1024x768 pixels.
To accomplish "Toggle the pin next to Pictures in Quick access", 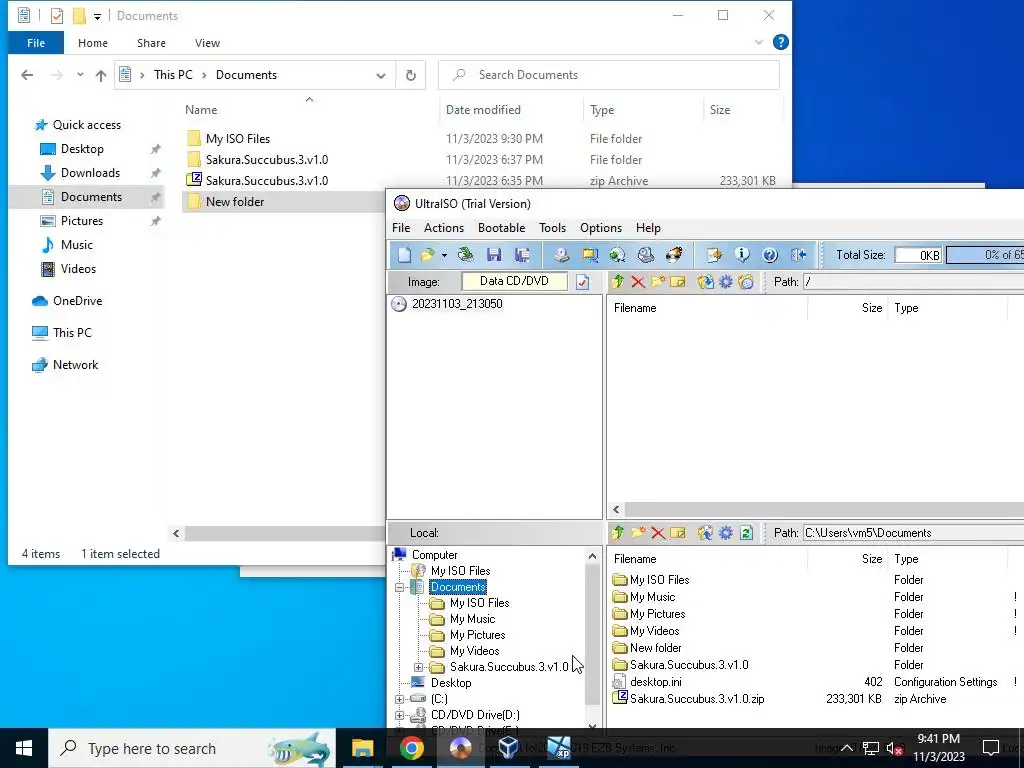I will pos(155,221).
